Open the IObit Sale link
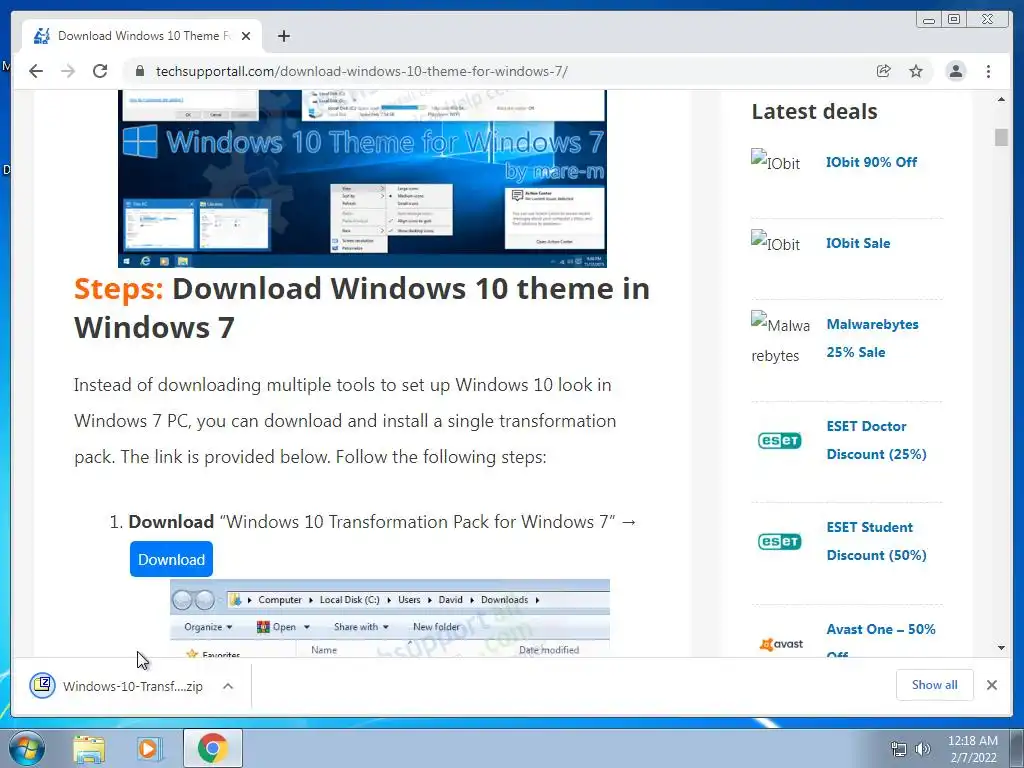Image resolution: width=1024 pixels, height=768 pixels. [857, 243]
